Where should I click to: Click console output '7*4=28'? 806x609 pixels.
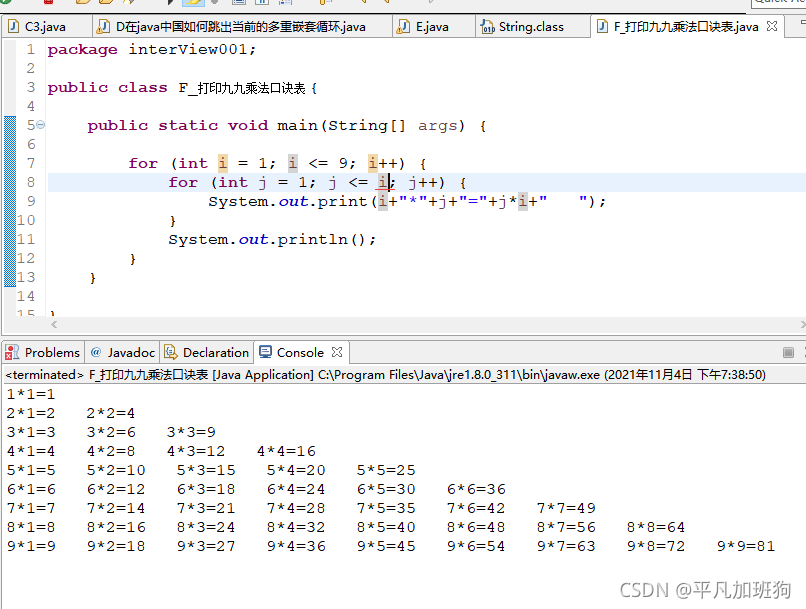296,508
